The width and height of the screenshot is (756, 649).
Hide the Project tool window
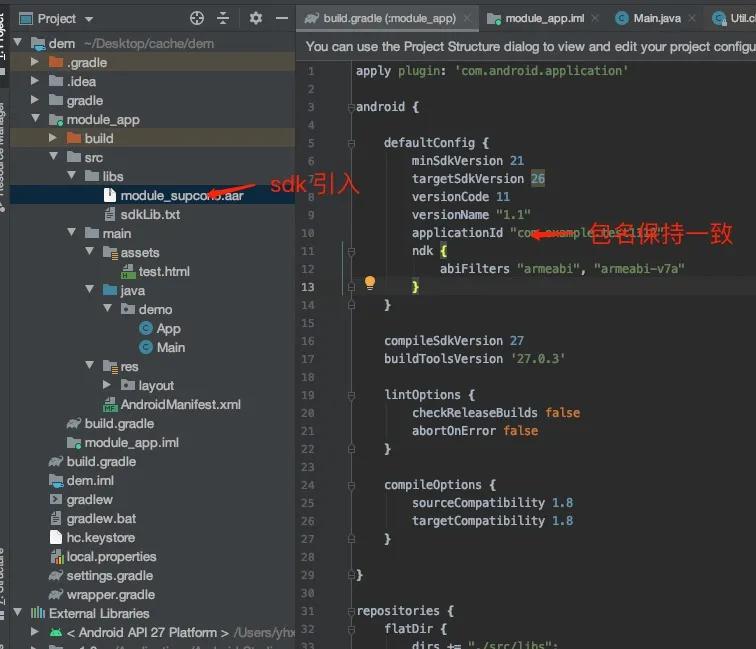(x=280, y=18)
